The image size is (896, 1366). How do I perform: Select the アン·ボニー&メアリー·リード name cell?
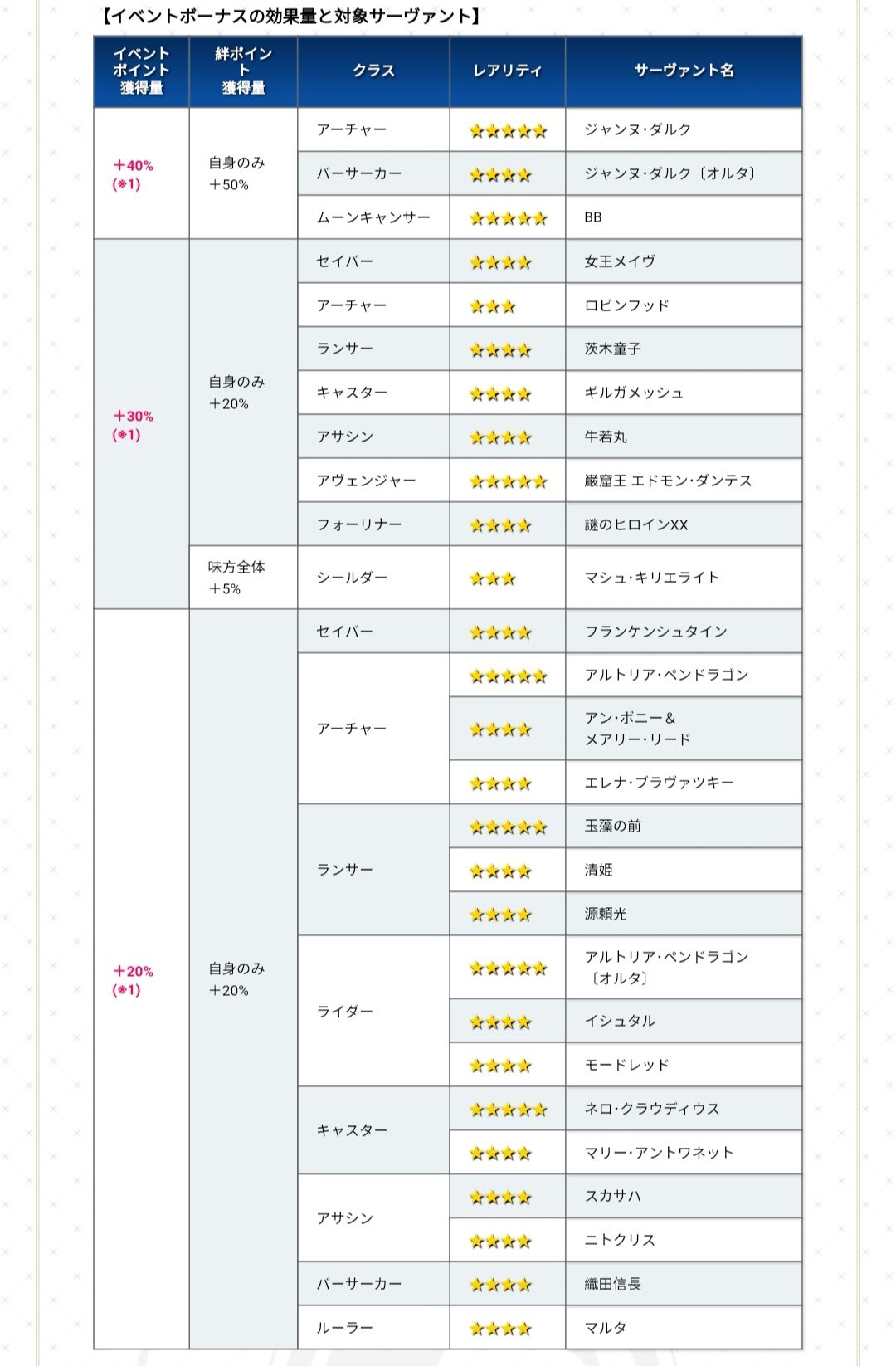[x=684, y=729]
